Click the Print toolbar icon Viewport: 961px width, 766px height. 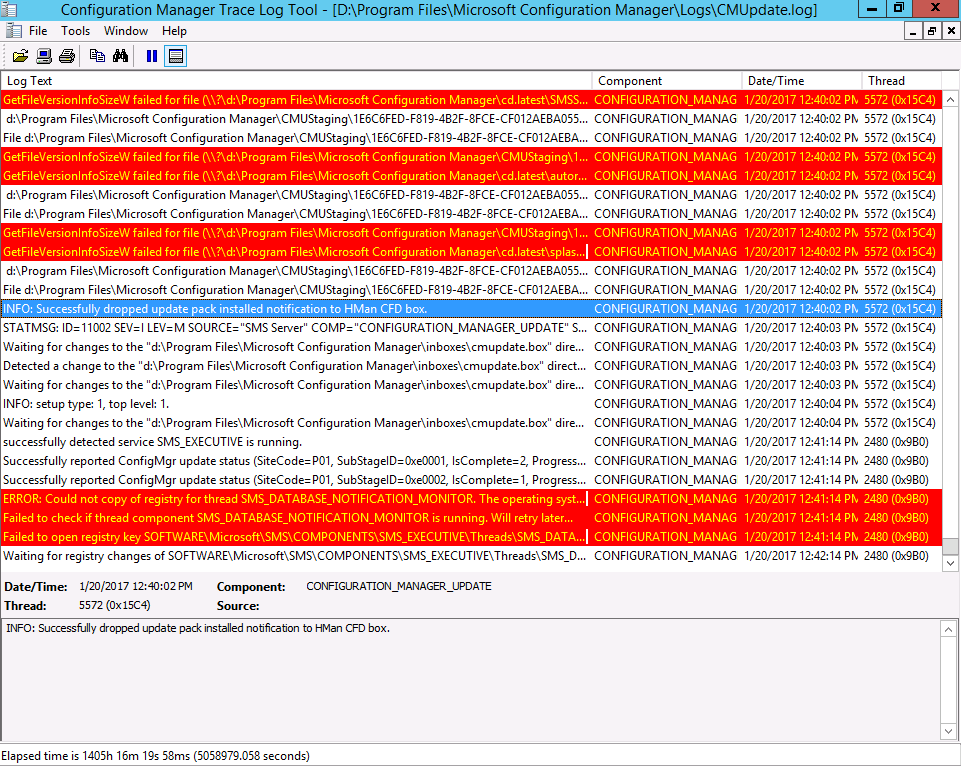click(x=67, y=56)
